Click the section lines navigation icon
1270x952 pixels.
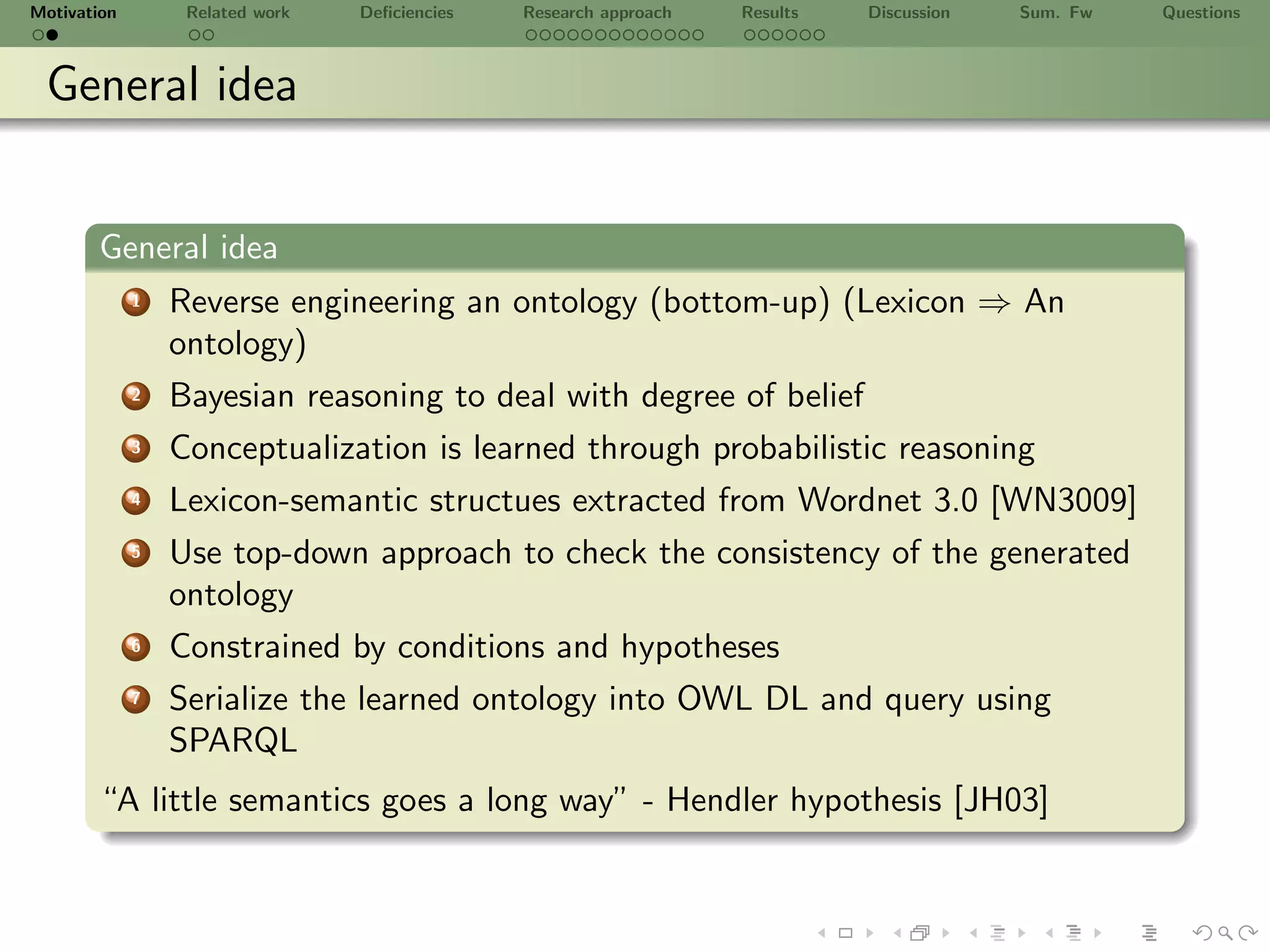click(1073, 933)
